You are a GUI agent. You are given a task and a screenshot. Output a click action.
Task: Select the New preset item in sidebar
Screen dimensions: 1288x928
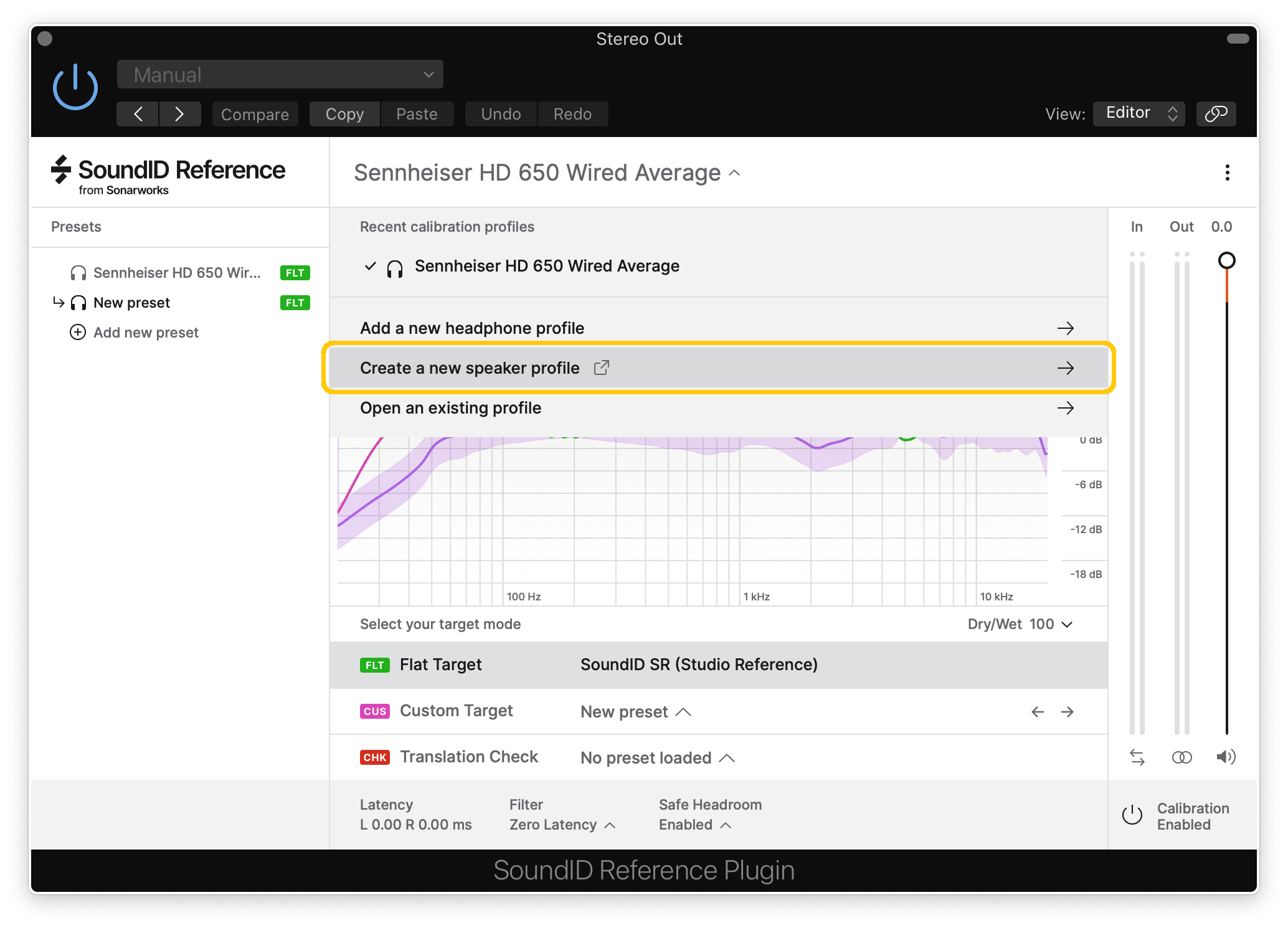point(131,303)
